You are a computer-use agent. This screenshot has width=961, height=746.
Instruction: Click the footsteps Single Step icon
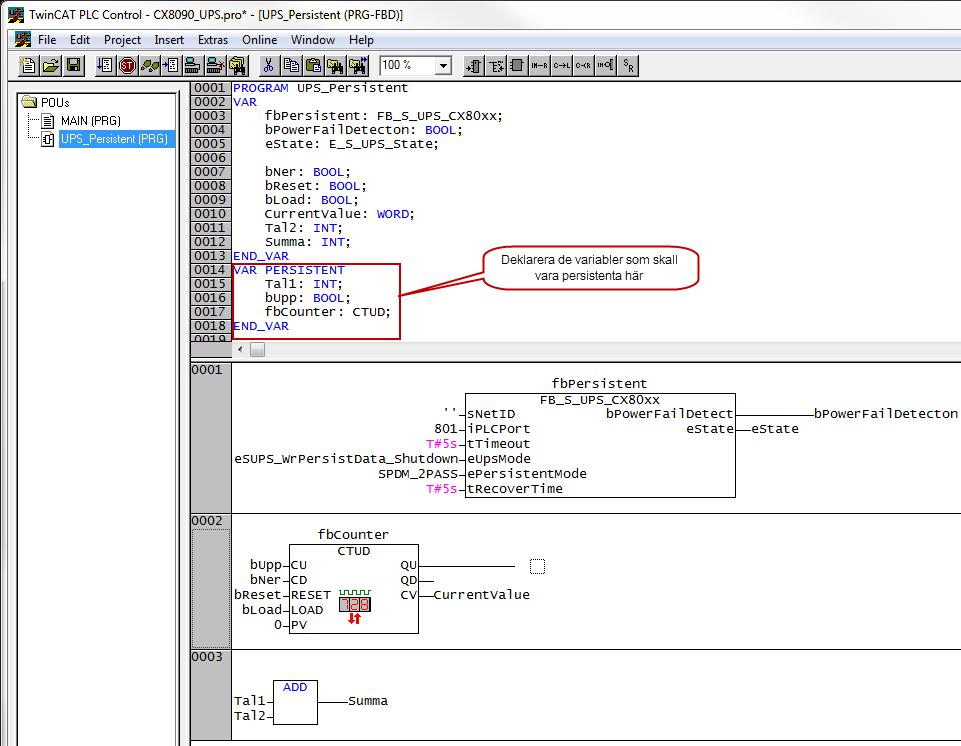pyautogui.click(x=150, y=65)
